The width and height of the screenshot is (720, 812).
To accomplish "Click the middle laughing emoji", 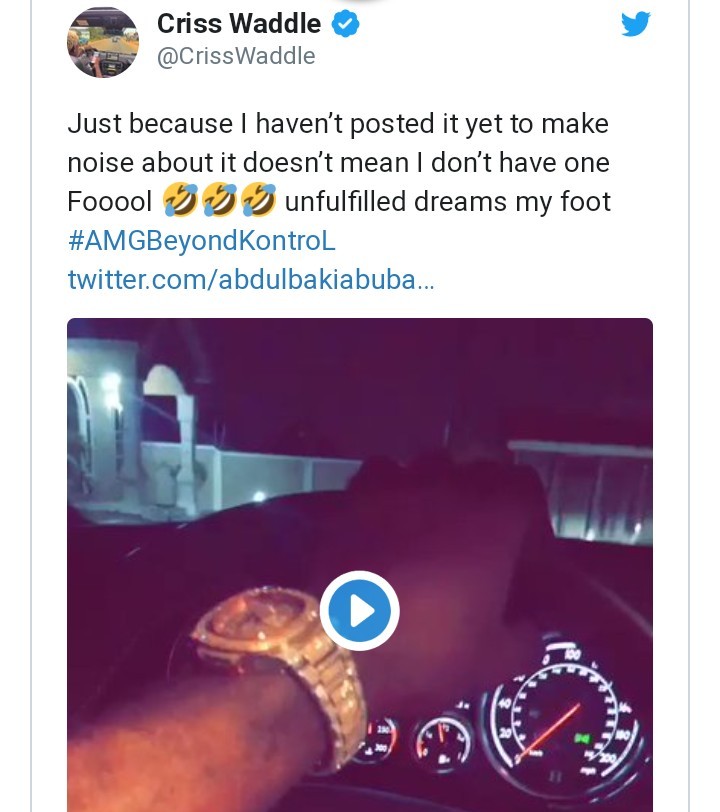I will pyautogui.click(x=218, y=201).
